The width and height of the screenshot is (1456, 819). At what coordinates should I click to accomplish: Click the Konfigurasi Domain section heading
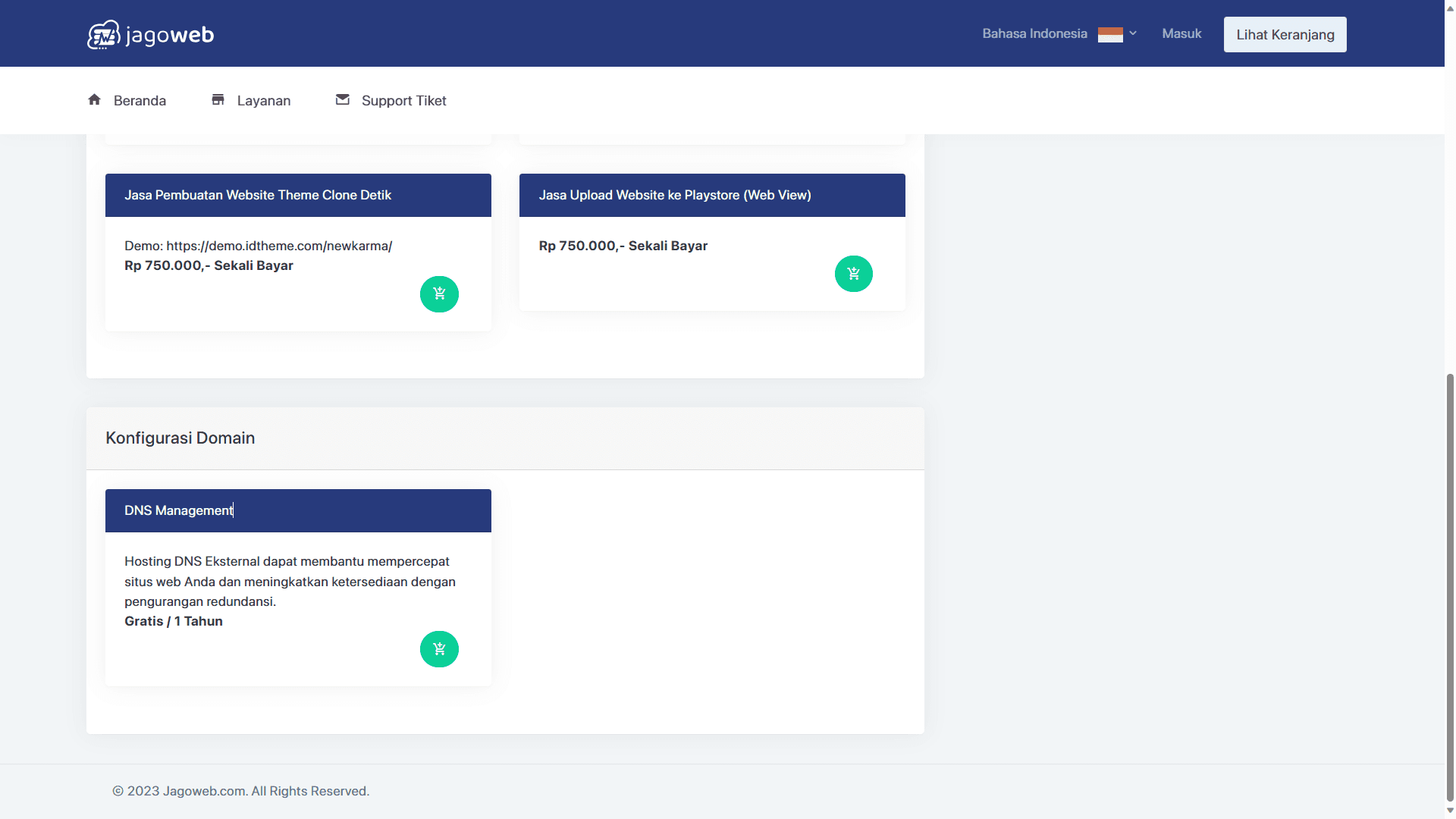coord(180,438)
